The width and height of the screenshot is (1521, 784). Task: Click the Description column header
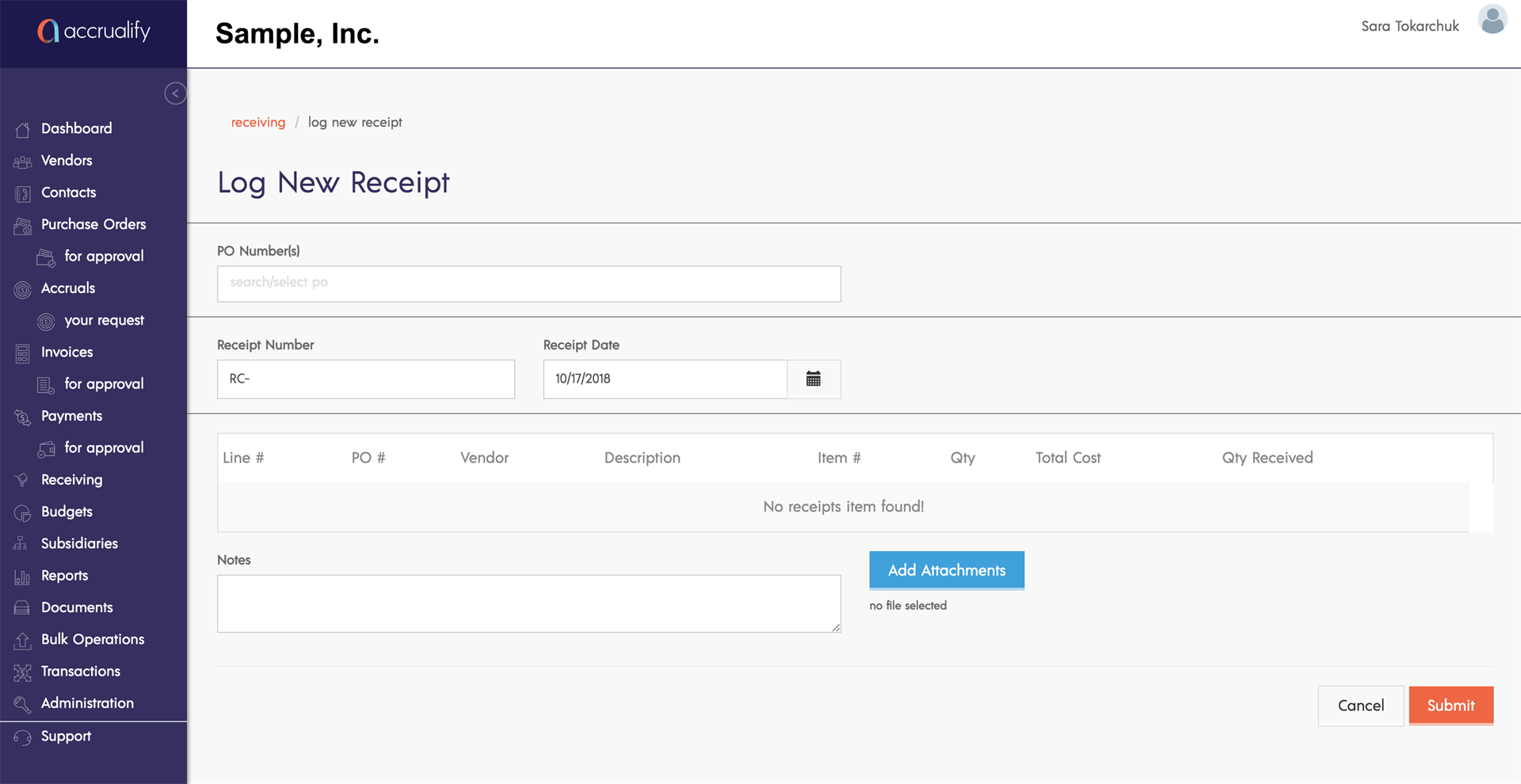click(x=642, y=458)
